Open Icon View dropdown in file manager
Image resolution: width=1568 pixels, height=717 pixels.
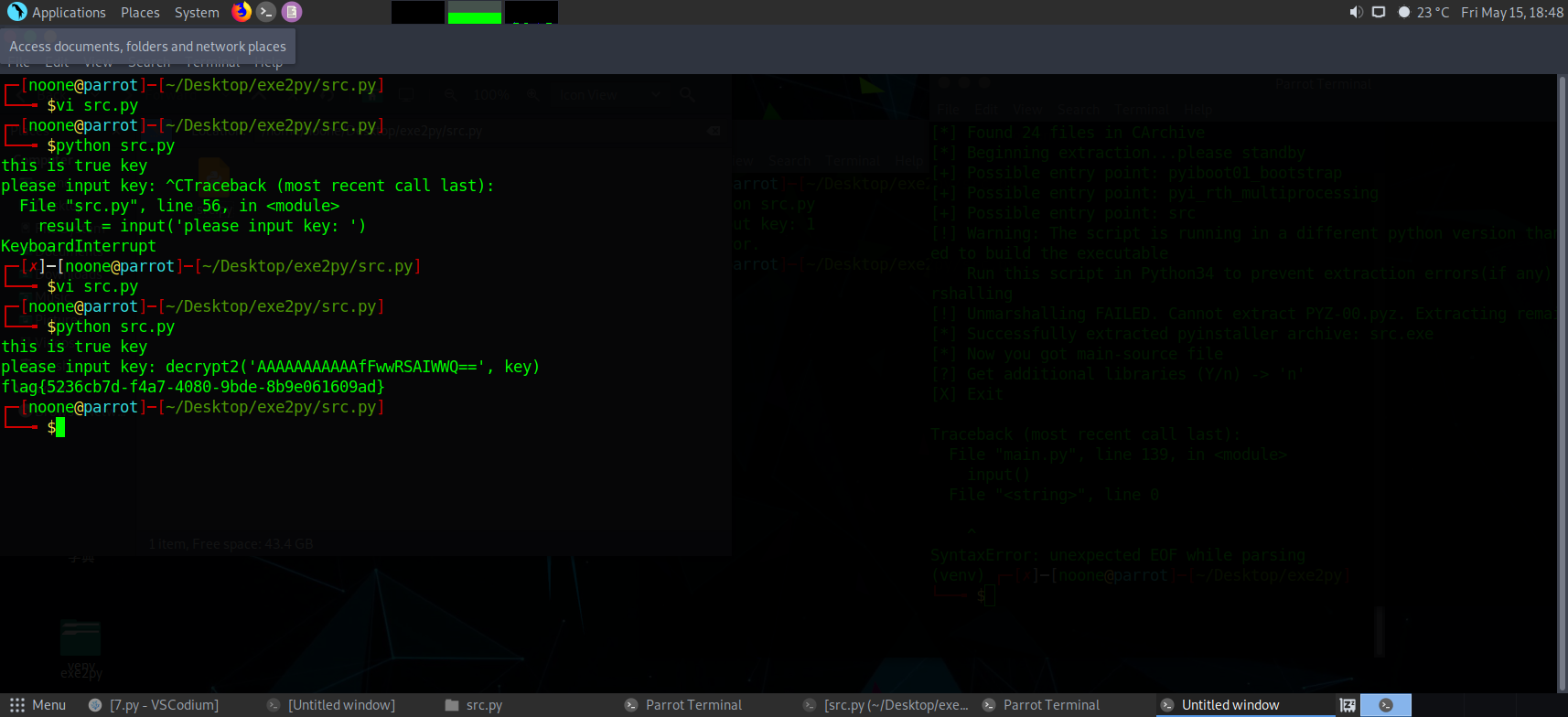[x=610, y=95]
